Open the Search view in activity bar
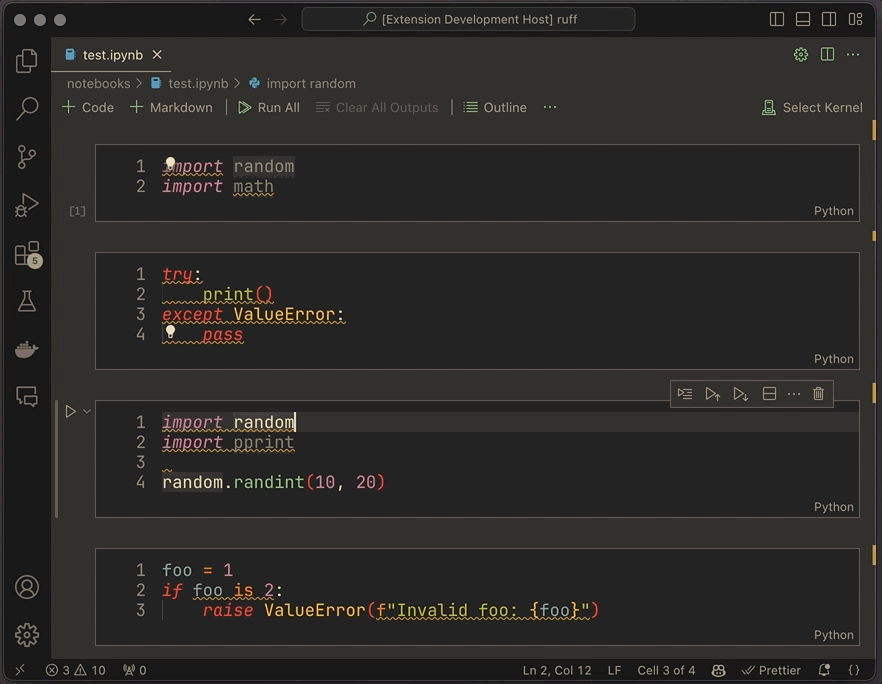 tap(26, 108)
